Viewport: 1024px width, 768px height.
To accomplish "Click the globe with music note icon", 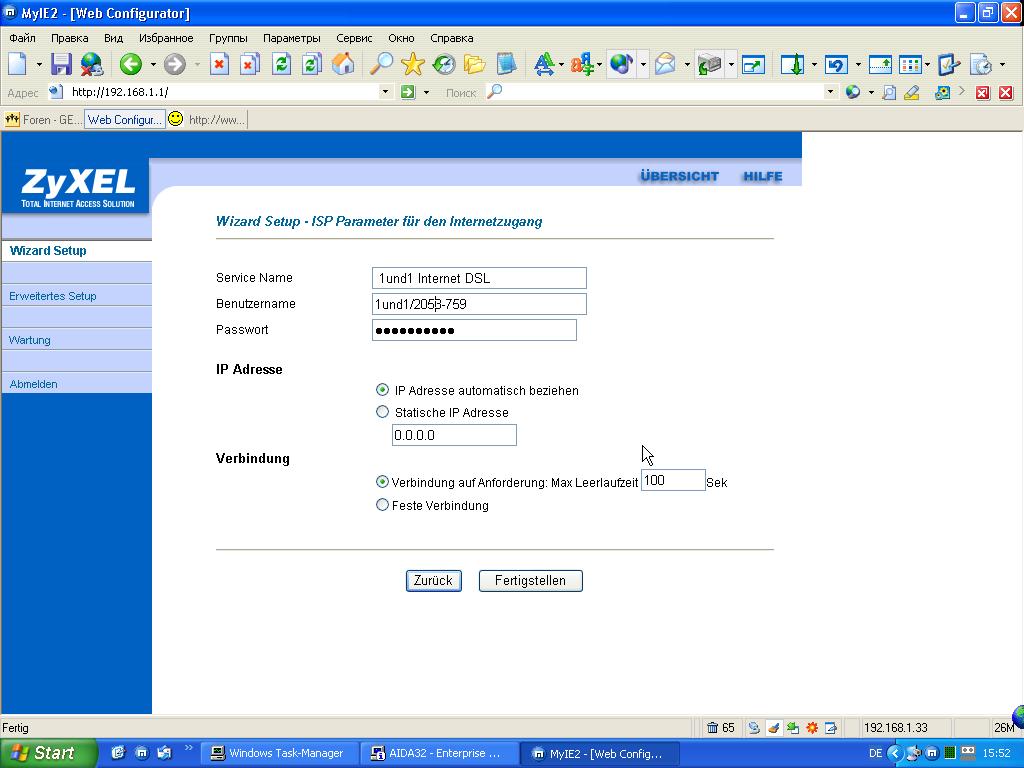I will pos(621,64).
